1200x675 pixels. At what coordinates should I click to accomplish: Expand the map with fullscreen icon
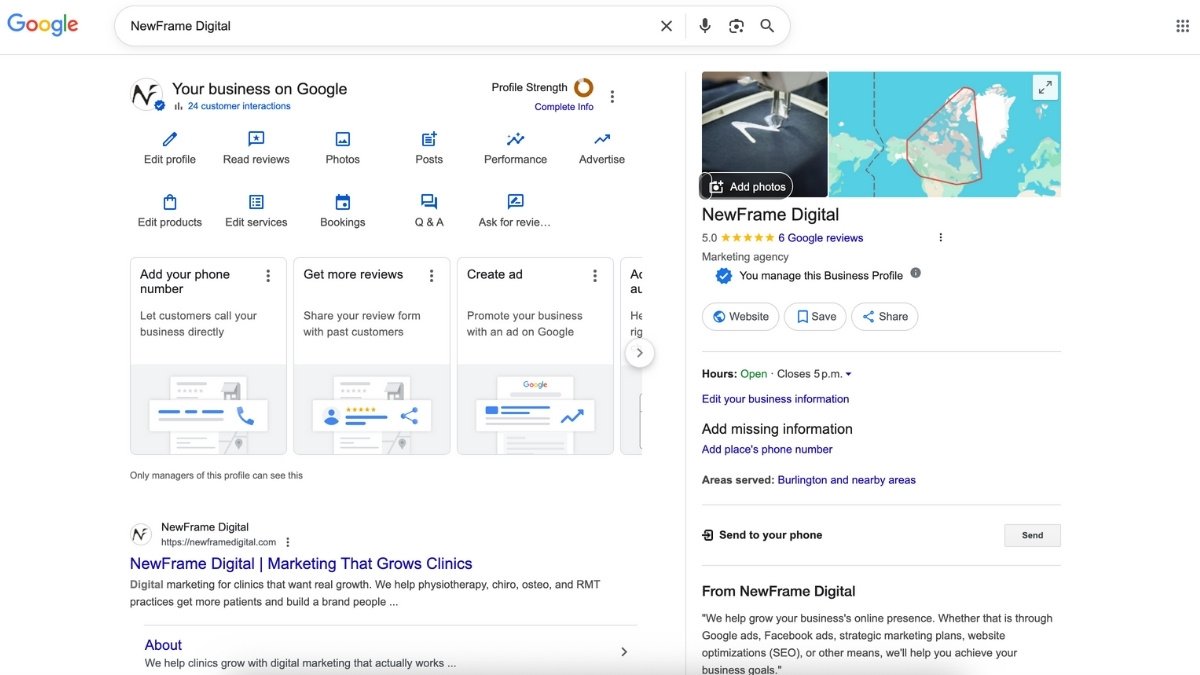1045,87
